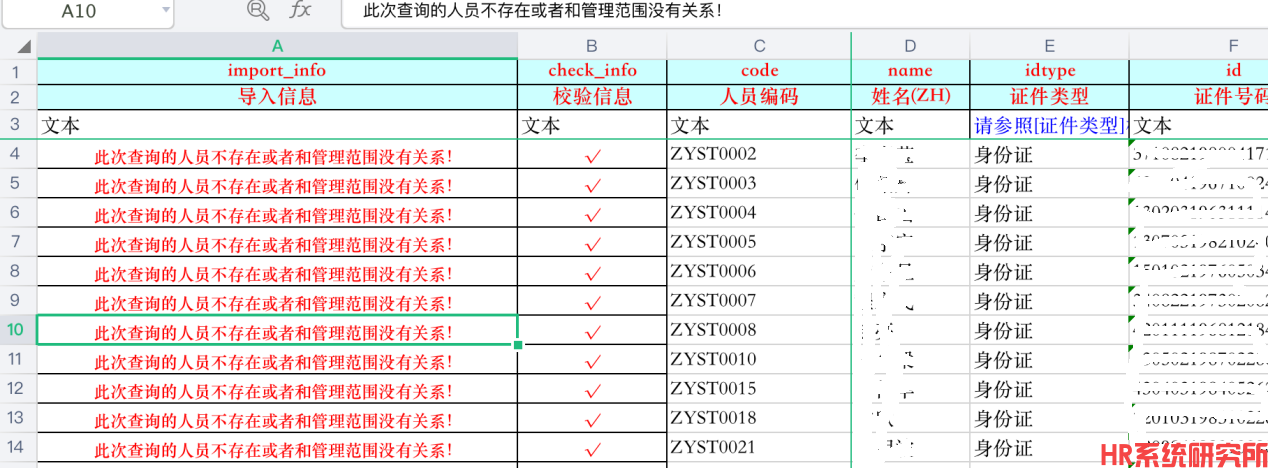This screenshot has width=1268, height=468.
Task: Click the select-all corner triangle
Action: click(23, 46)
